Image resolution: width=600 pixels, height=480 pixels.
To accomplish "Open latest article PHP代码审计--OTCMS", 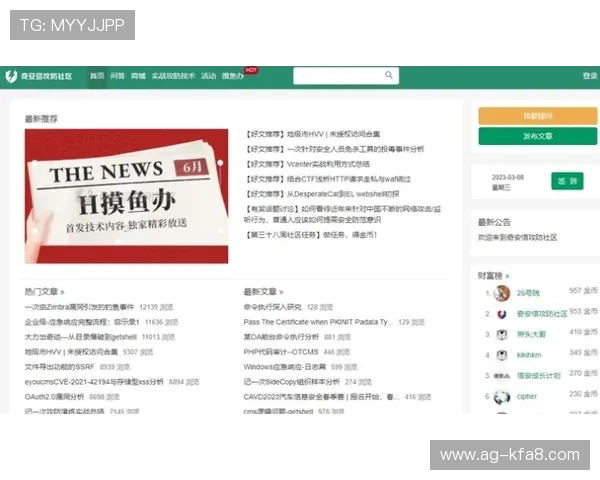I will (281, 352).
